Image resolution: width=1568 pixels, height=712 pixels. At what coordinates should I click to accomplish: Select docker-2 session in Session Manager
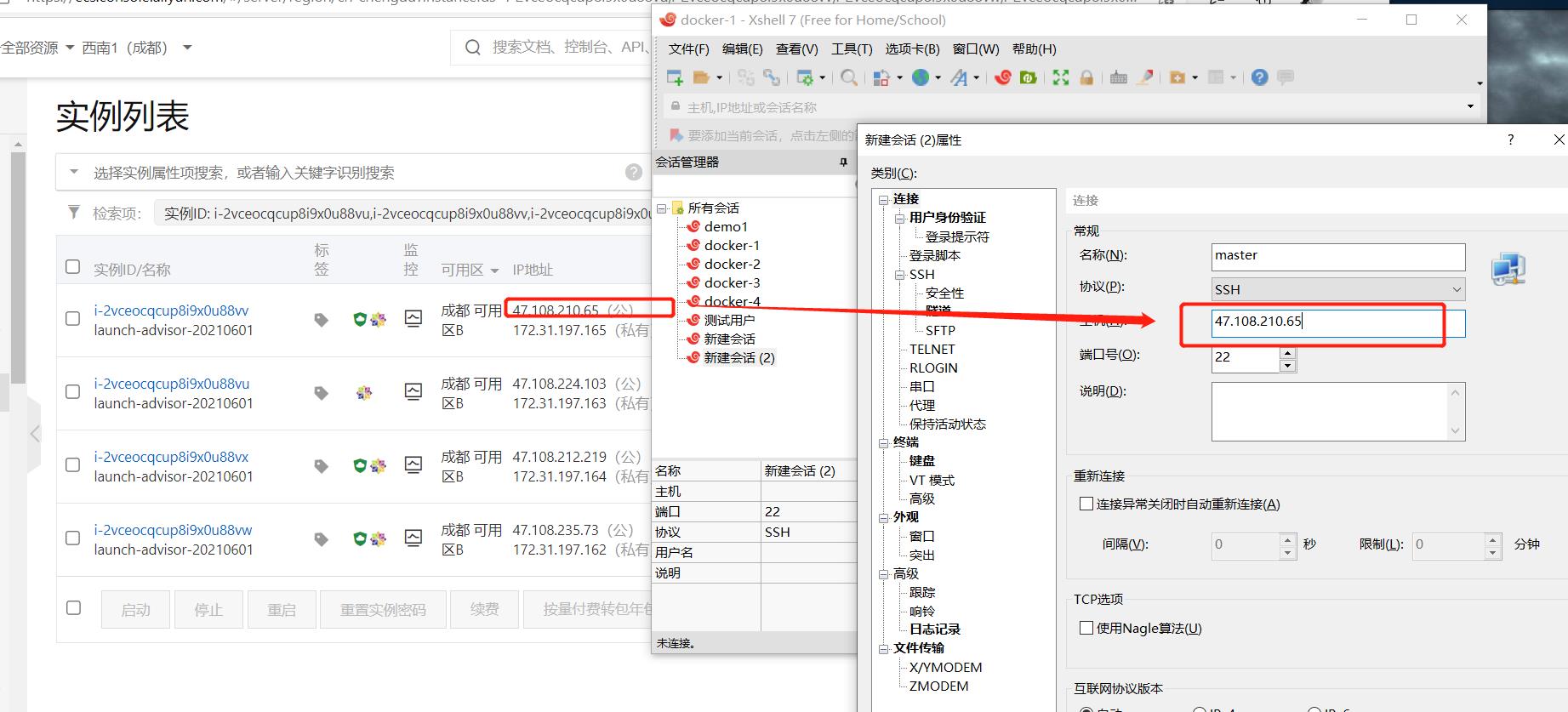click(732, 264)
